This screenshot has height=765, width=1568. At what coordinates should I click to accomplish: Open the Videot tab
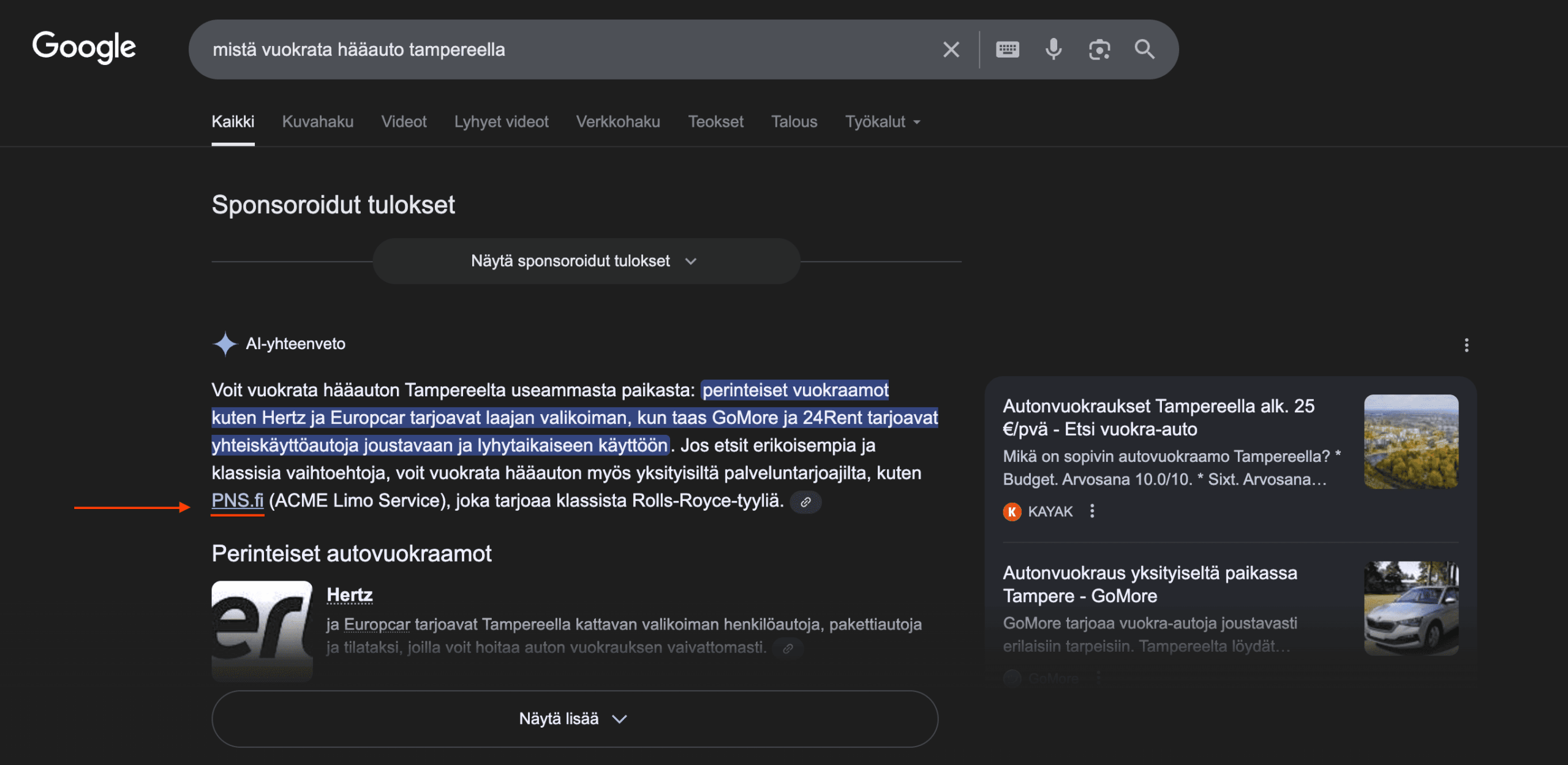coord(404,121)
